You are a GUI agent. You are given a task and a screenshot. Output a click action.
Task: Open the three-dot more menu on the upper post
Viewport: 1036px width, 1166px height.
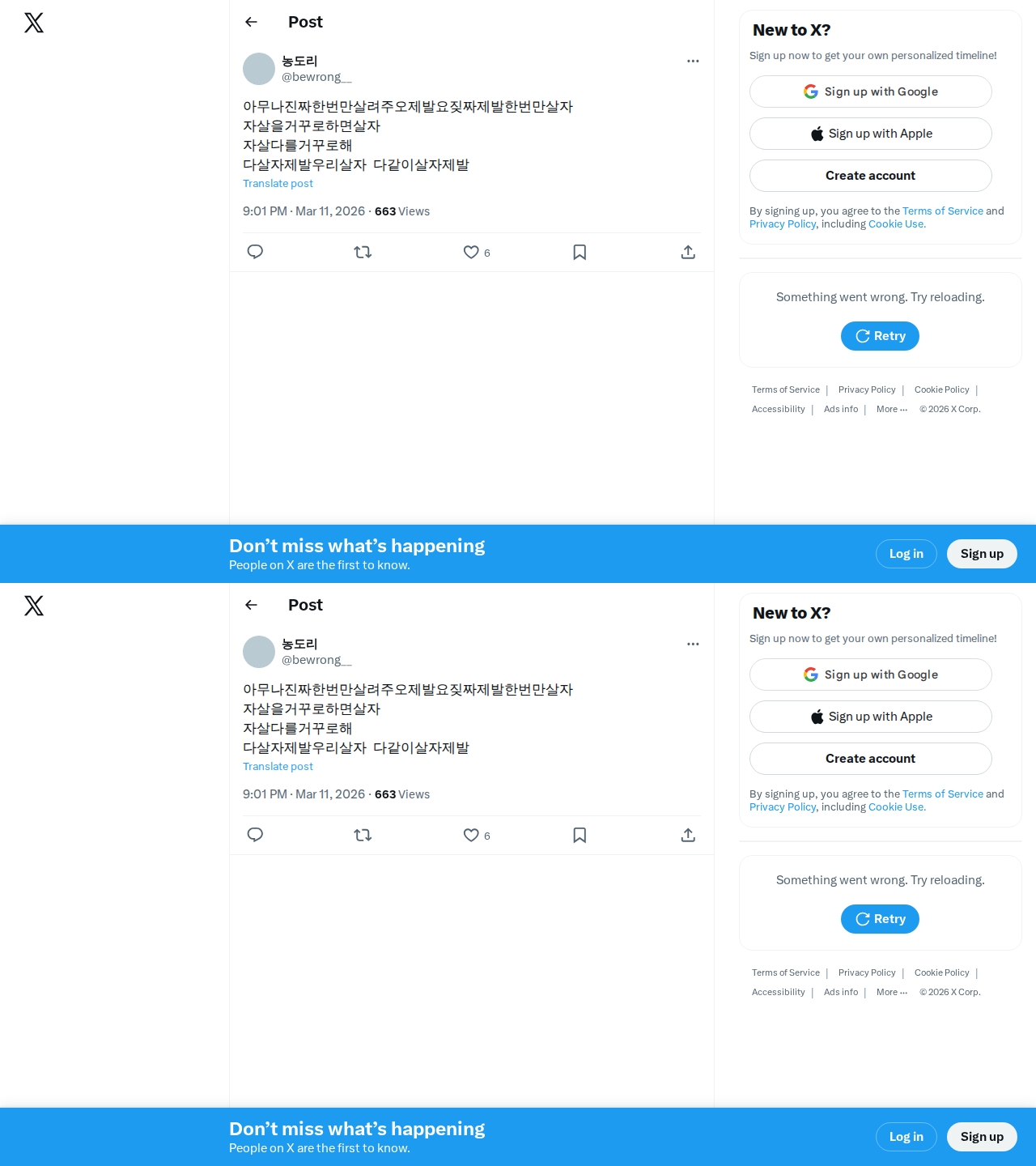click(693, 61)
